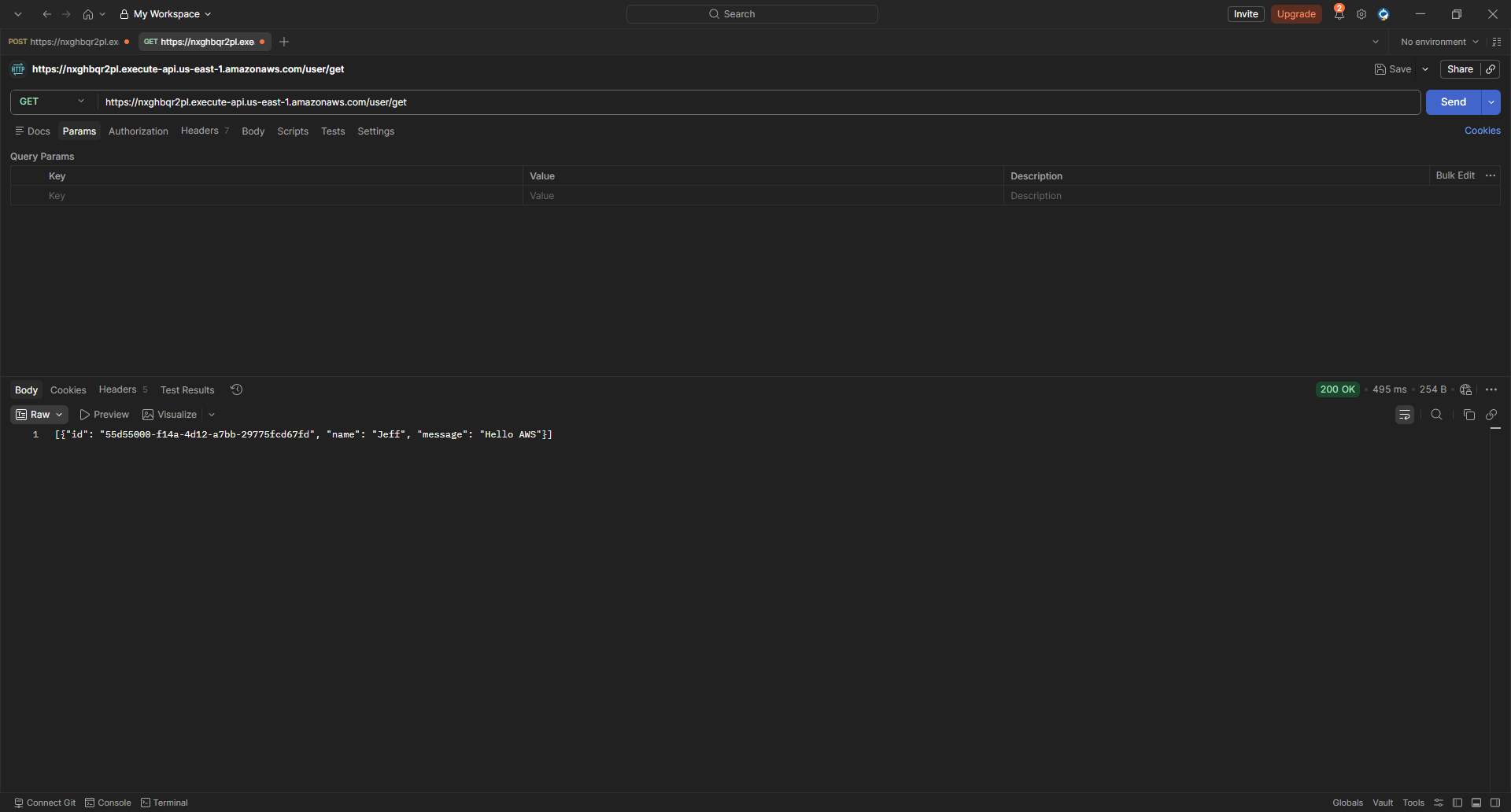Go to home icon in header
This screenshot has width=1511, height=812.
[88, 14]
